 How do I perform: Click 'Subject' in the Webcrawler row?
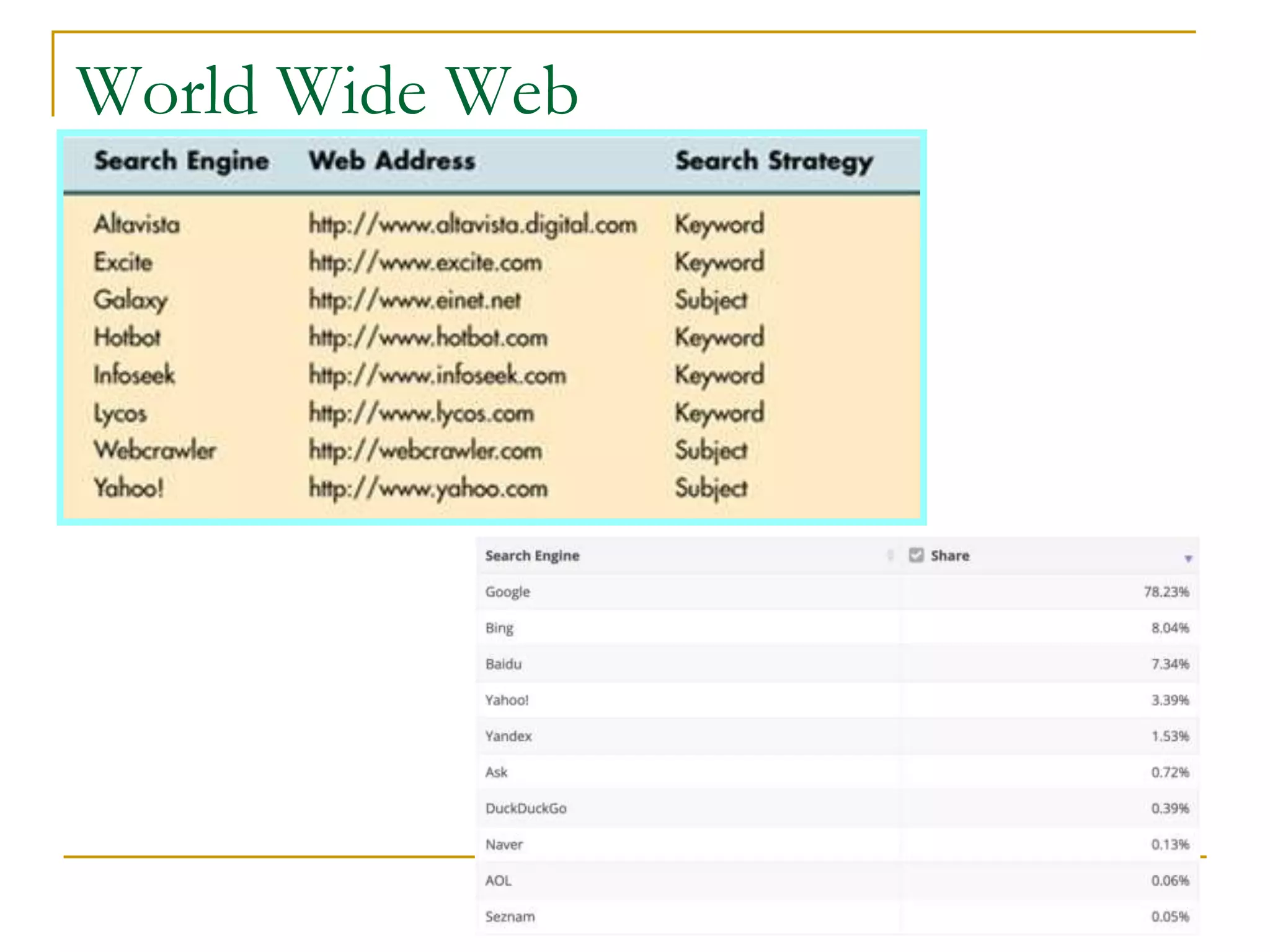click(x=711, y=451)
